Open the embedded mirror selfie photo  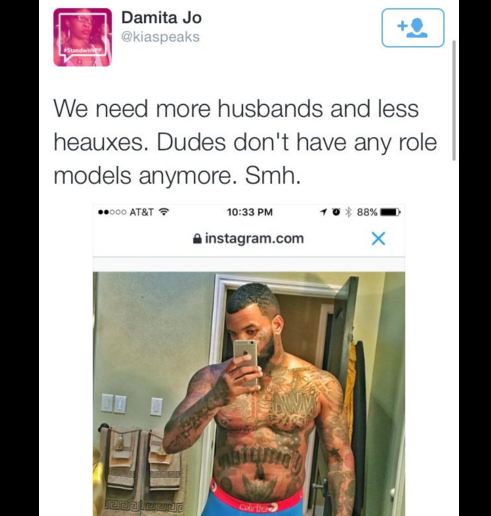(x=249, y=394)
